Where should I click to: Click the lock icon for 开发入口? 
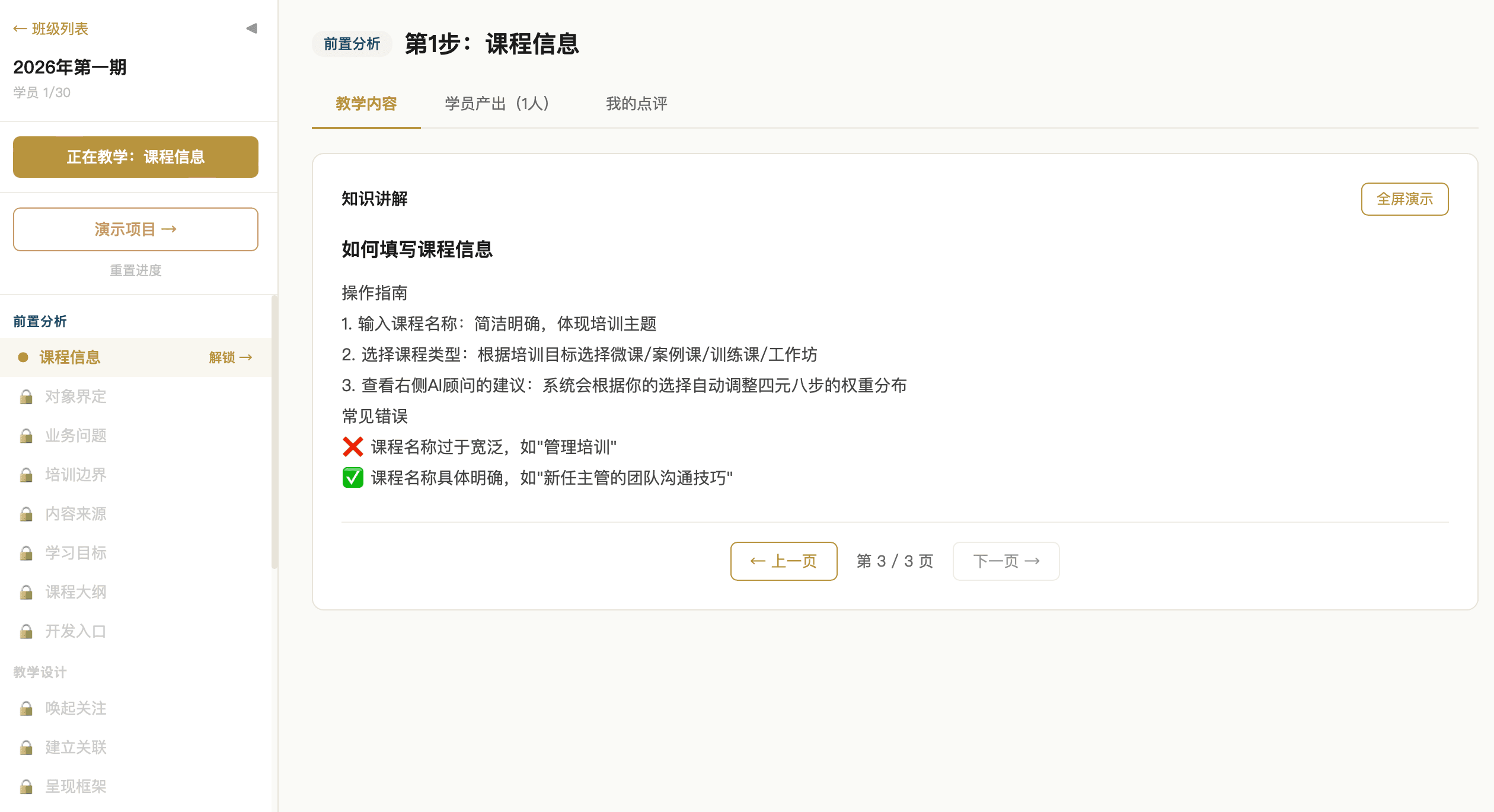(27, 631)
